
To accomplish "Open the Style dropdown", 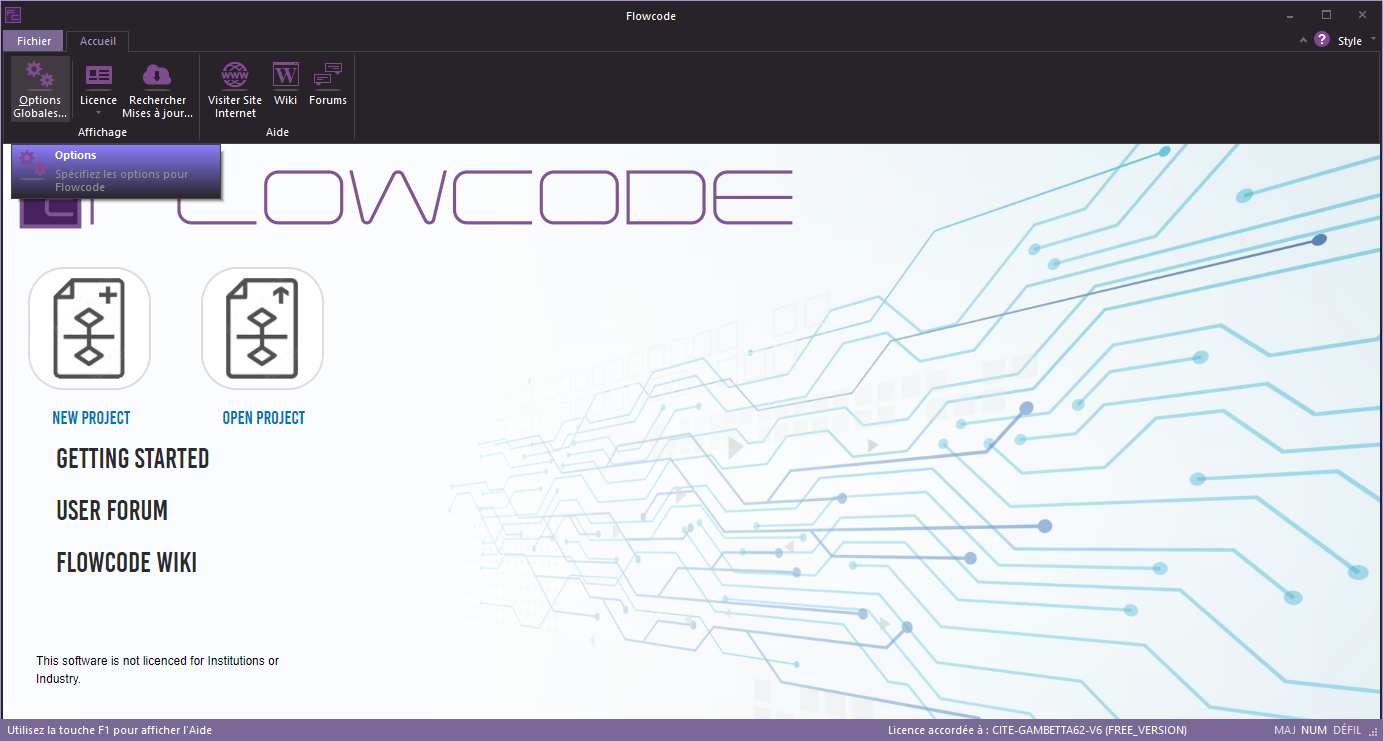I will click(1356, 41).
